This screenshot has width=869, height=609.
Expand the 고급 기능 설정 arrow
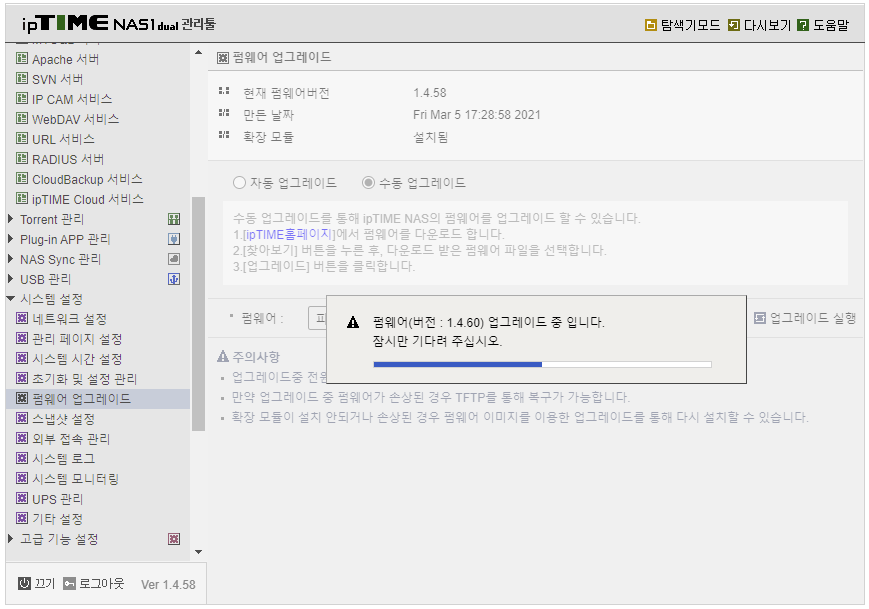click(11, 539)
